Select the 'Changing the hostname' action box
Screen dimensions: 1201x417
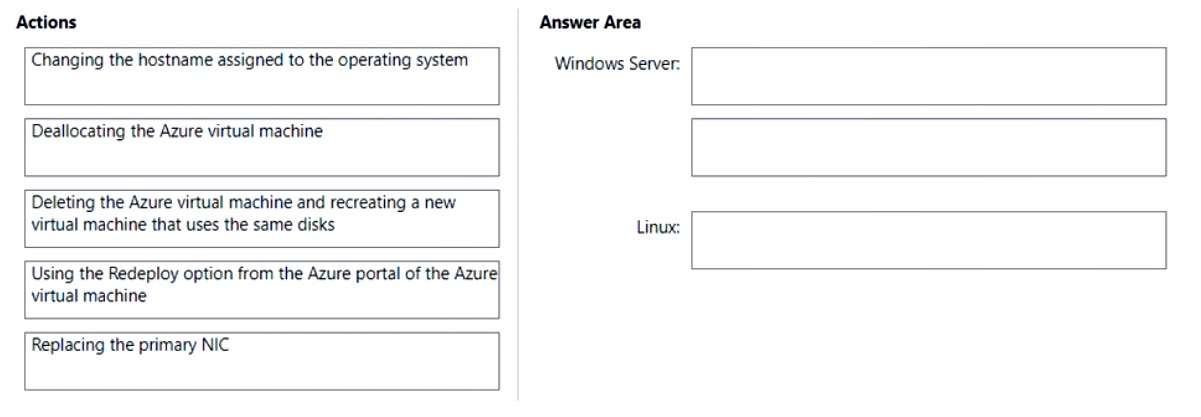(259, 76)
